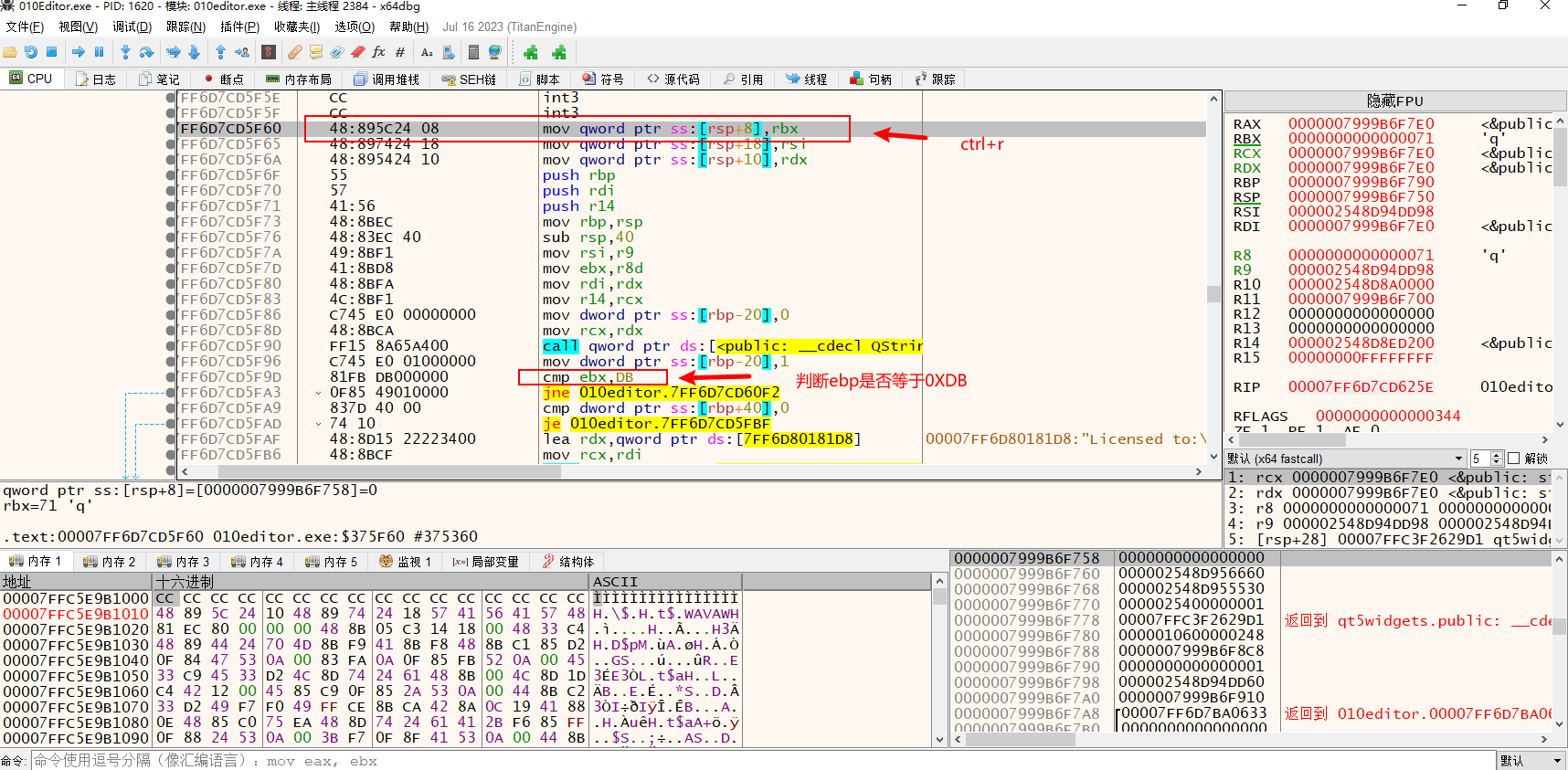Run the program with the arrow icon
Viewport: 1568px width, 770px height.
click(x=79, y=52)
